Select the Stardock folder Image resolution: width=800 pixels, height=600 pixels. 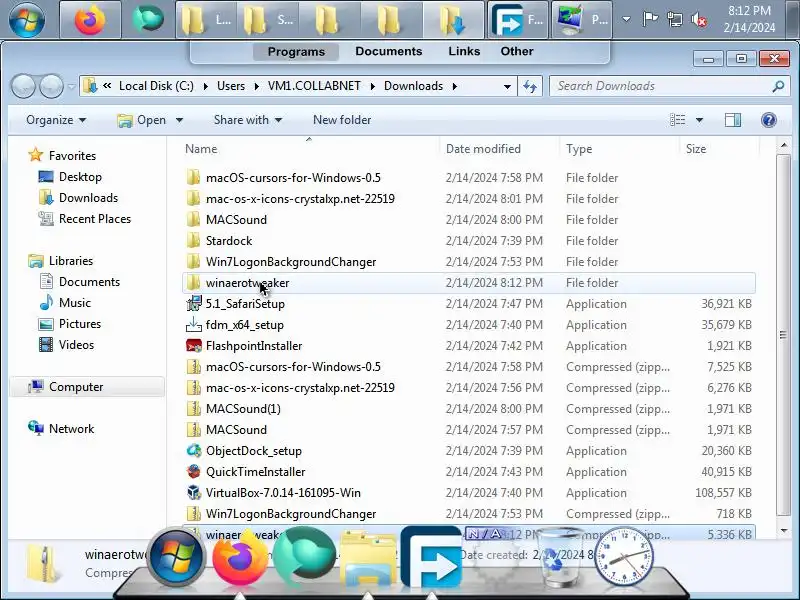[x=468, y=241]
